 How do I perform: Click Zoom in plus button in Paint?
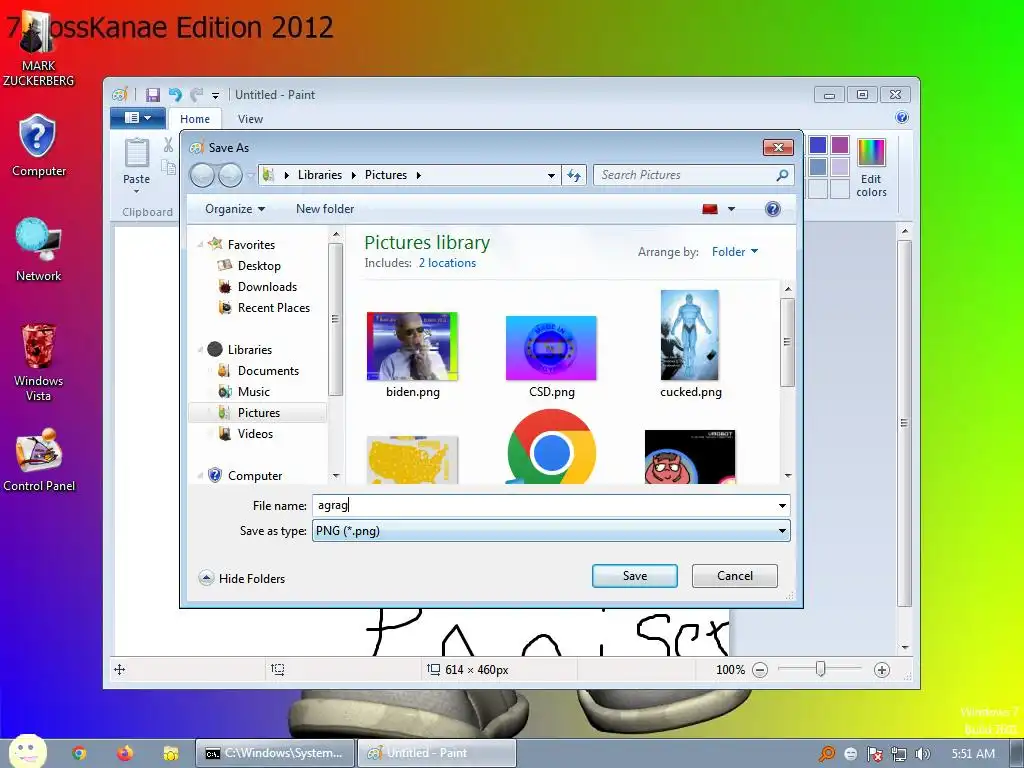pyautogui.click(x=882, y=670)
